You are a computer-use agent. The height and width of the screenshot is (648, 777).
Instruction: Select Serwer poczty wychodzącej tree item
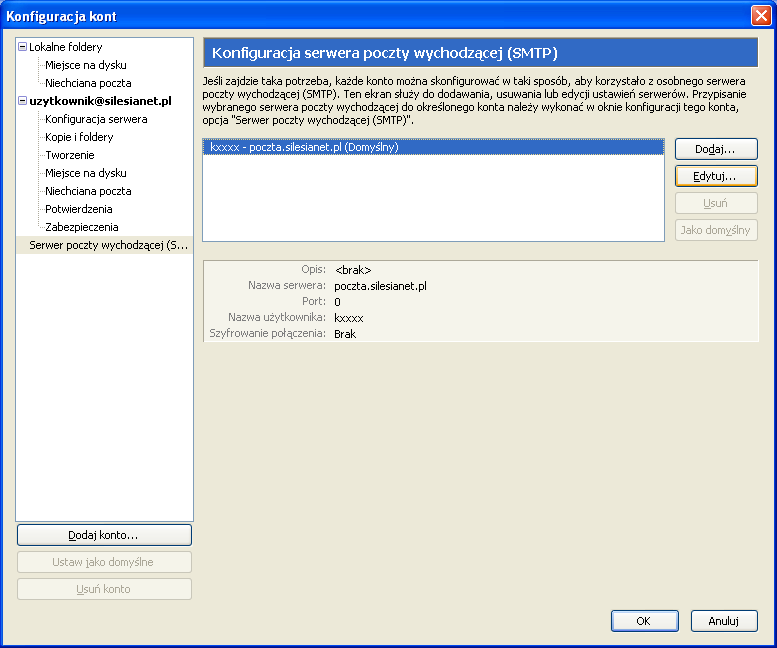108,245
